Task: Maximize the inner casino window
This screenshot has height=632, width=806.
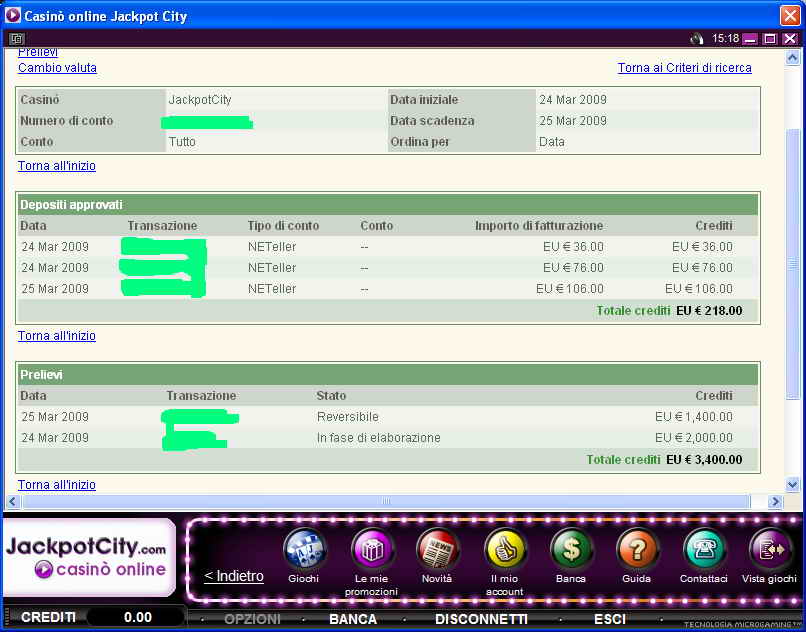Action: (770, 39)
